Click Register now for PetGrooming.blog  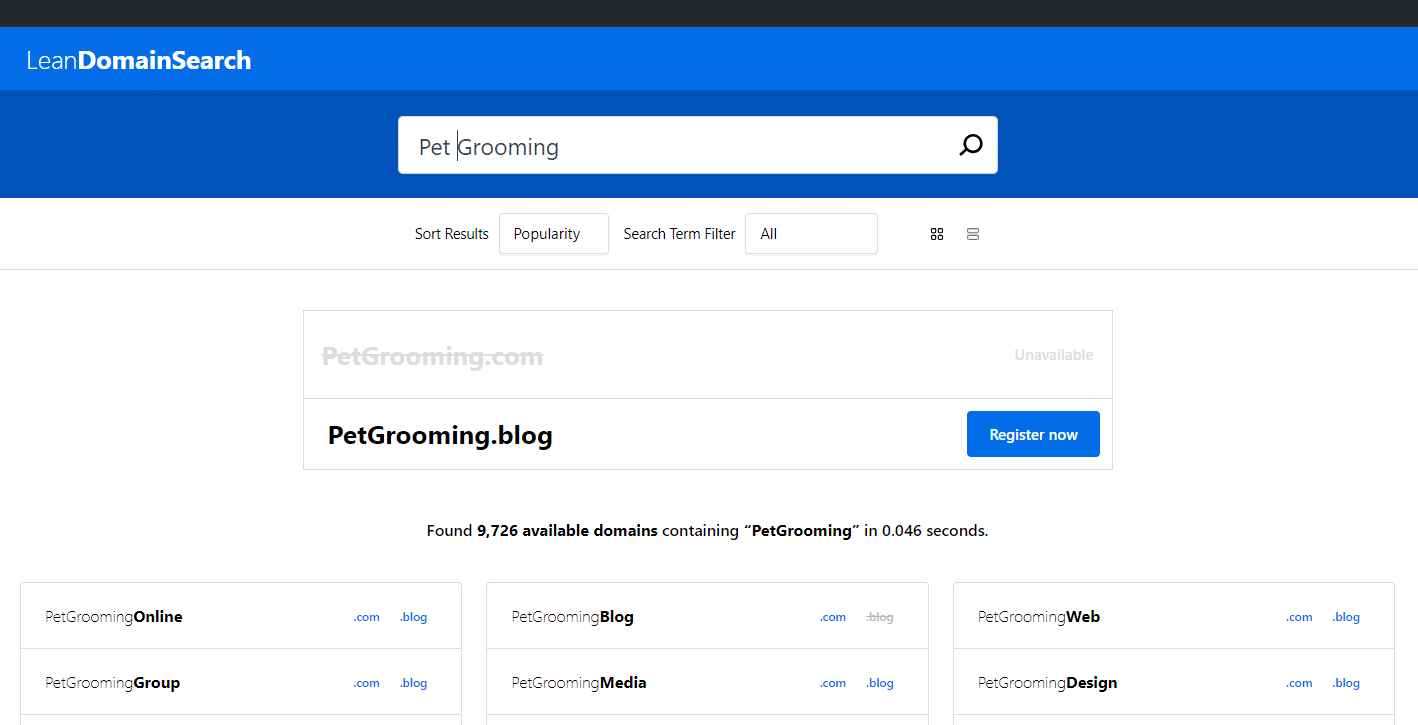click(1033, 435)
